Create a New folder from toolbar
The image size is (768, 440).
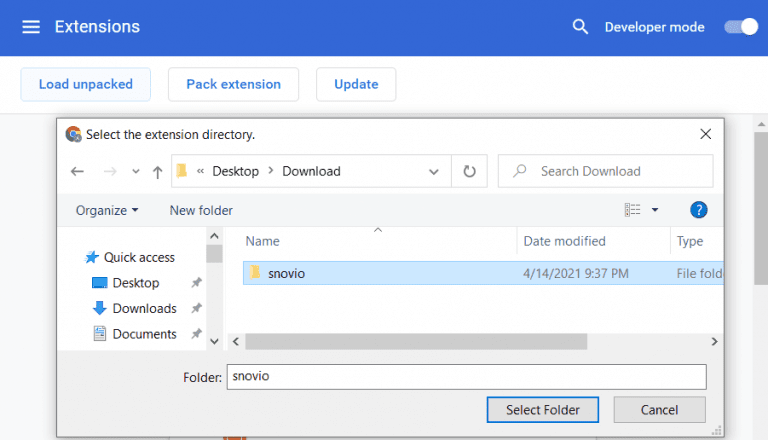pyautogui.click(x=201, y=210)
